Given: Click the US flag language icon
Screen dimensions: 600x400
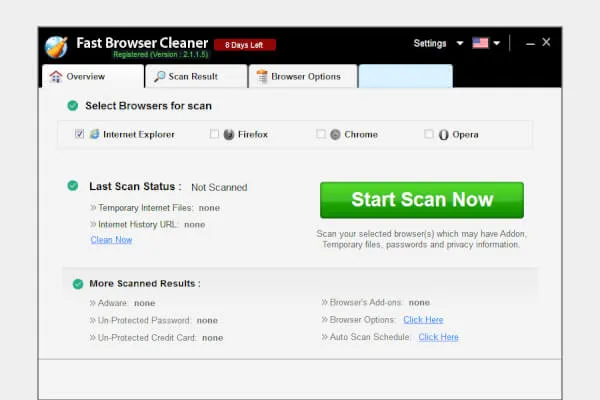Looking at the screenshot, I should point(480,43).
